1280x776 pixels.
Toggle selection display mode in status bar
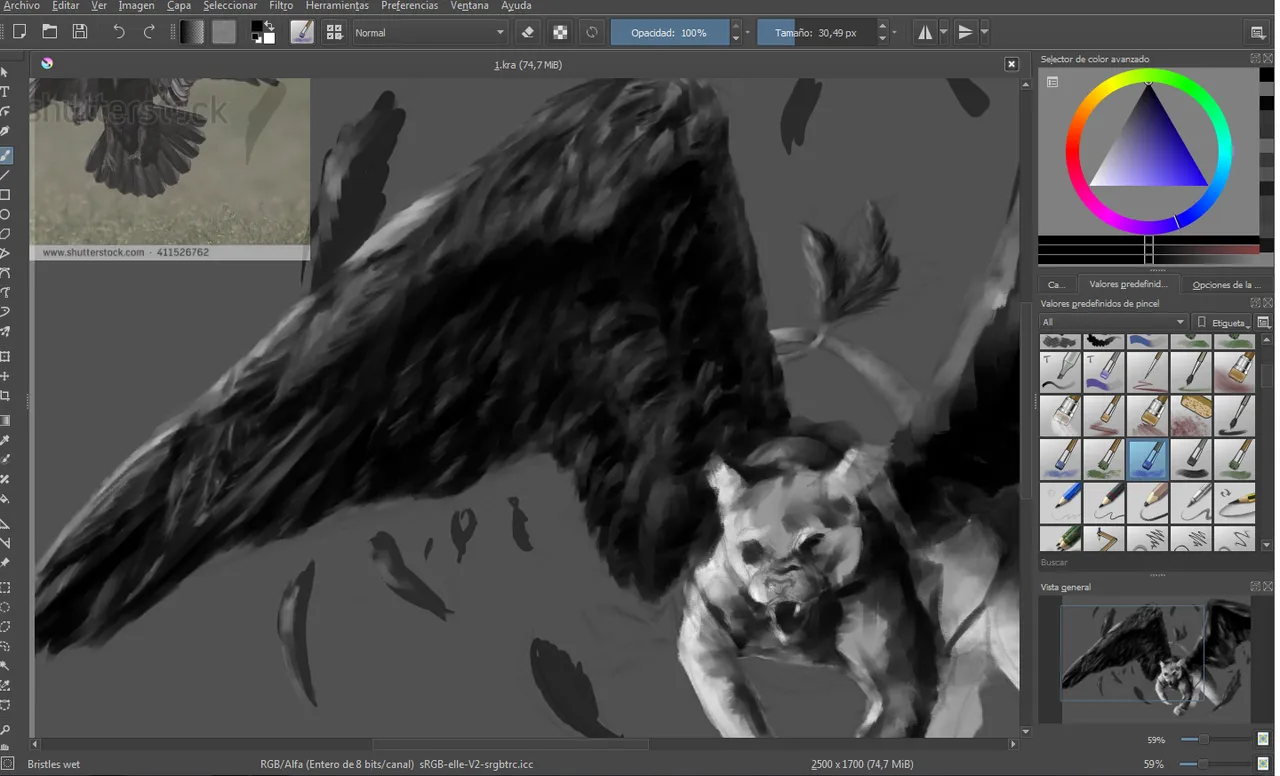point(8,764)
